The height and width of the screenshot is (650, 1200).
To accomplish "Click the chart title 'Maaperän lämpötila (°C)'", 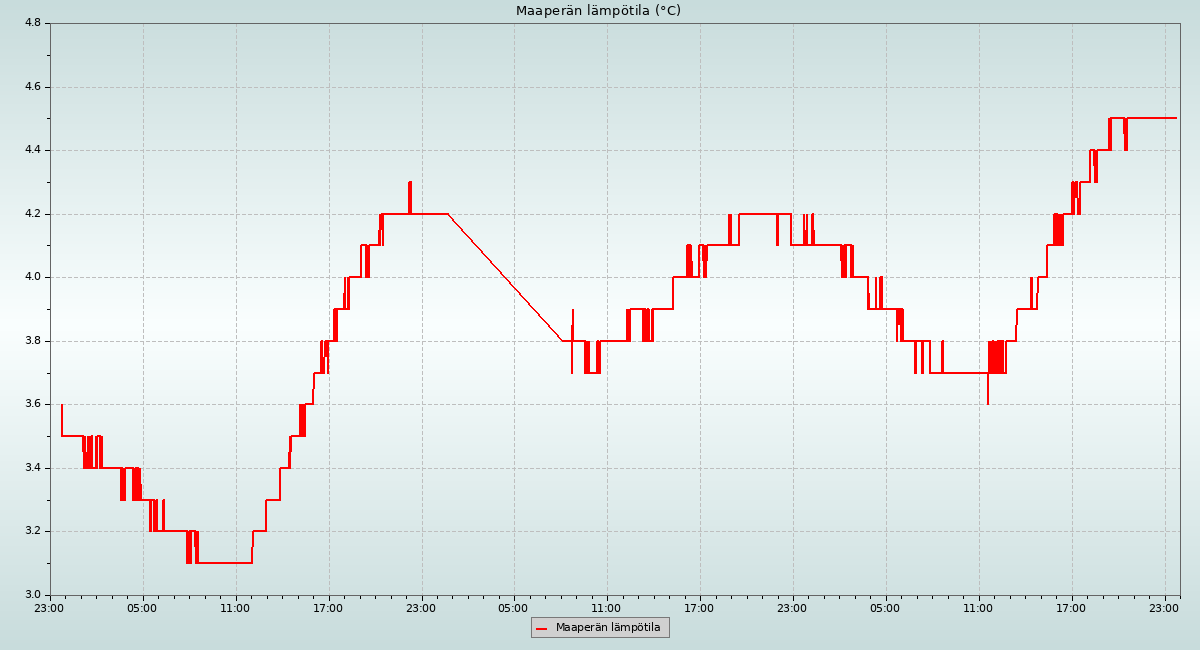I will 598,11.
